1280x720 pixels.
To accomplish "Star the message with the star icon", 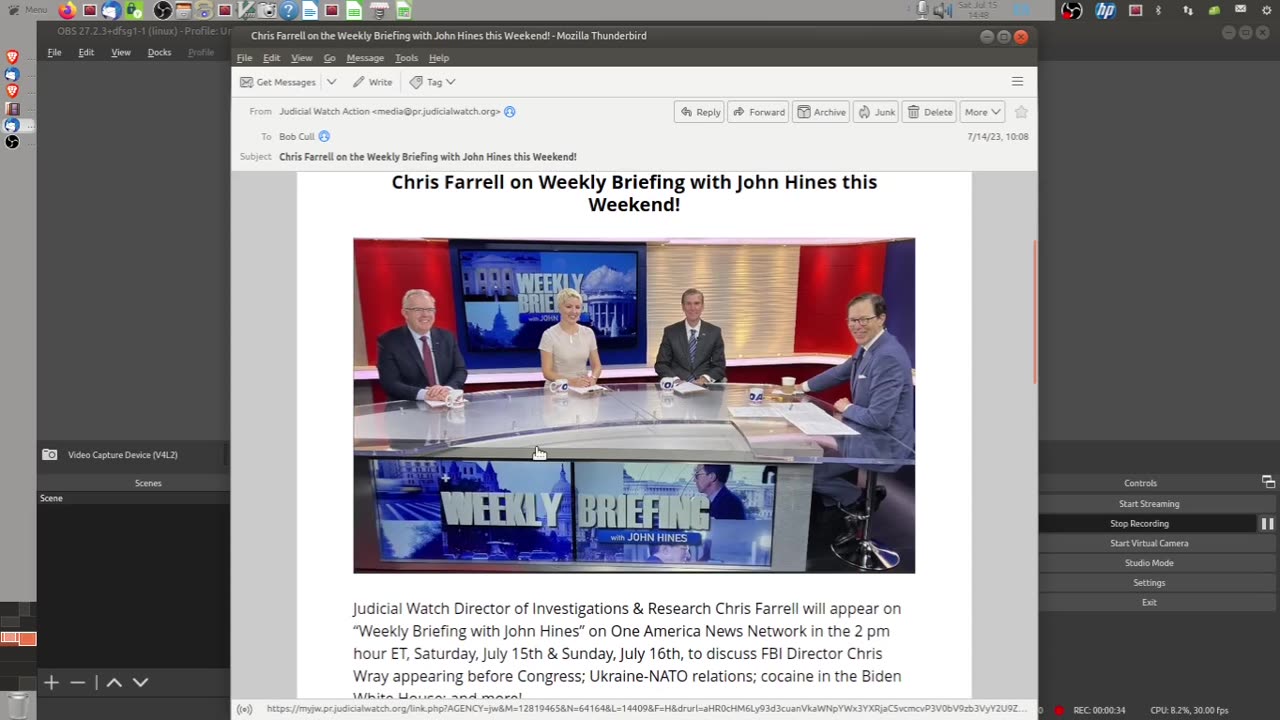I will (1021, 112).
